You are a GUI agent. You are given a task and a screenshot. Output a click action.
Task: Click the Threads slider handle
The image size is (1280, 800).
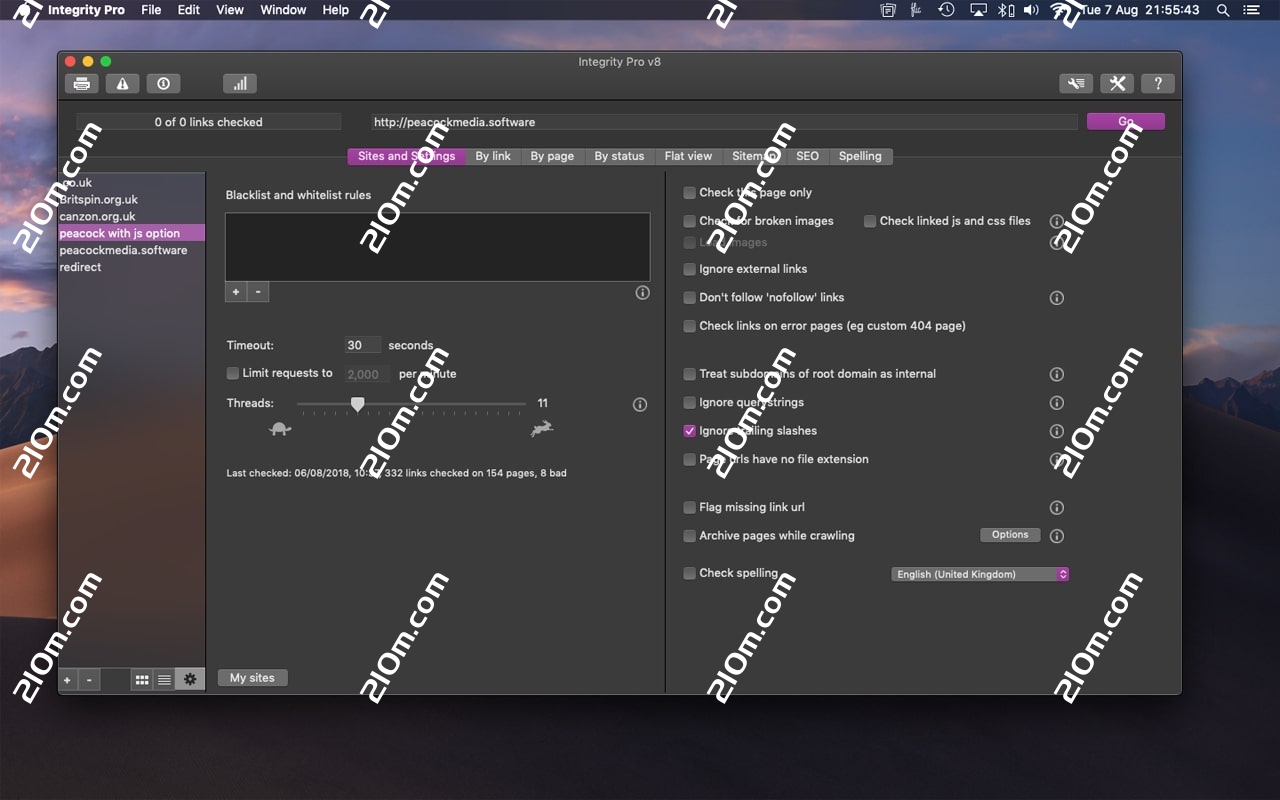click(x=357, y=404)
